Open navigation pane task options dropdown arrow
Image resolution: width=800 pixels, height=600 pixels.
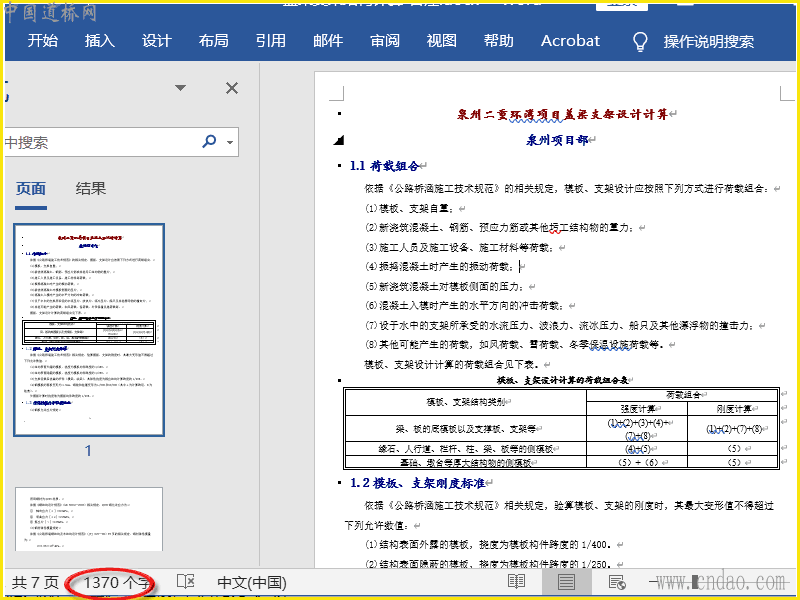181,88
